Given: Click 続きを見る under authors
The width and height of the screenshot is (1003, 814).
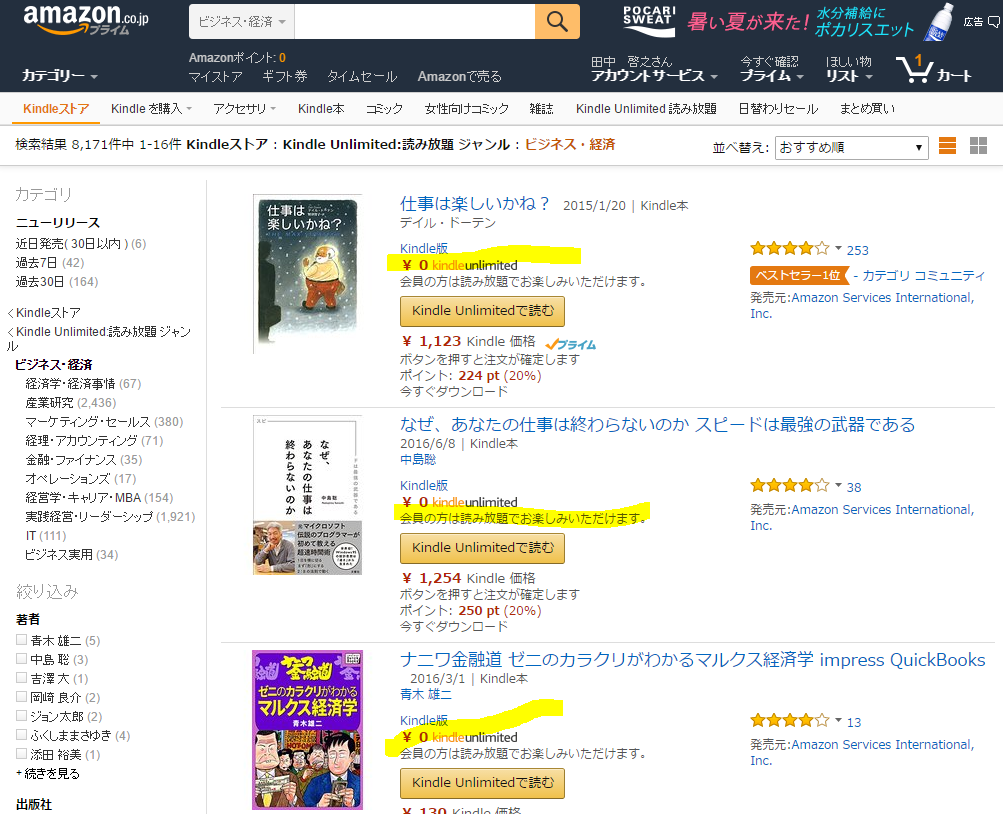Looking at the screenshot, I should tap(51, 774).
